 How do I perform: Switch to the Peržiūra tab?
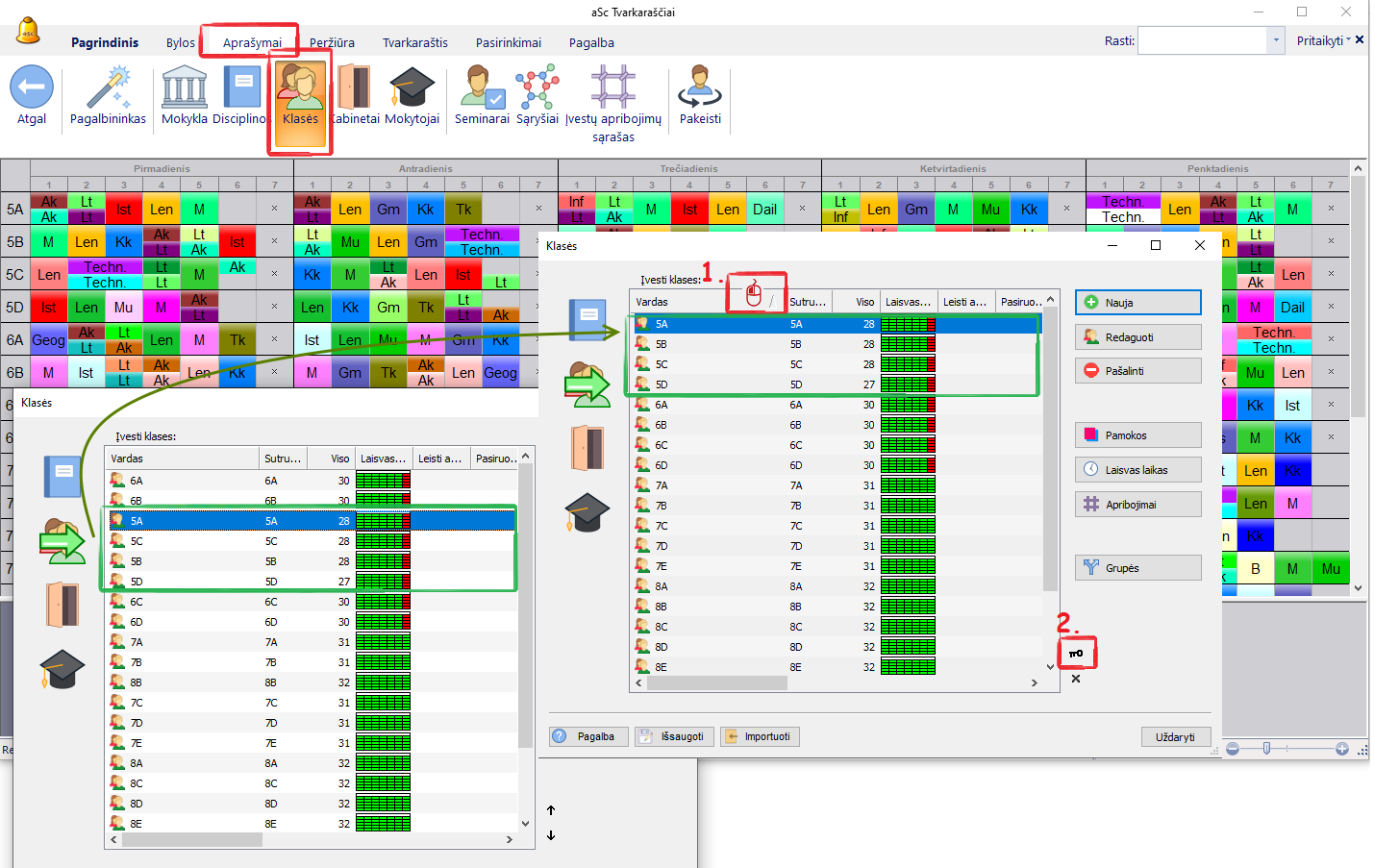point(332,43)
